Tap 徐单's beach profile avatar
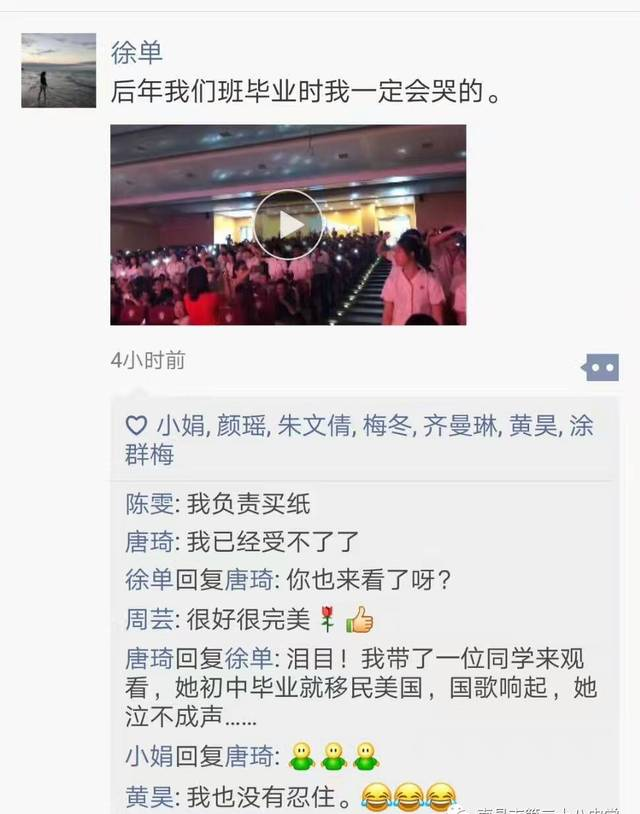The image size is (640, 814). click(59, 71)
